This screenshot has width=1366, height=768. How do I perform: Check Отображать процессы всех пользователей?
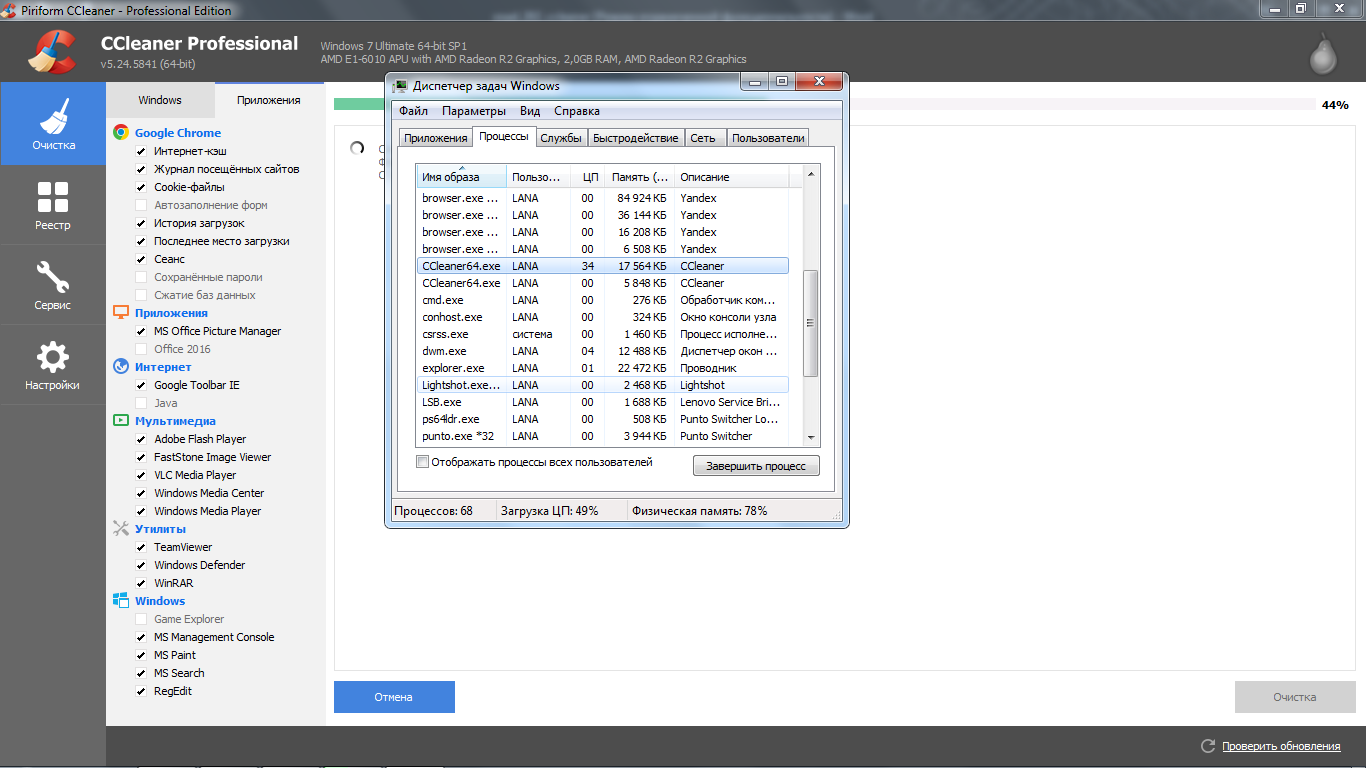[423, 462]
